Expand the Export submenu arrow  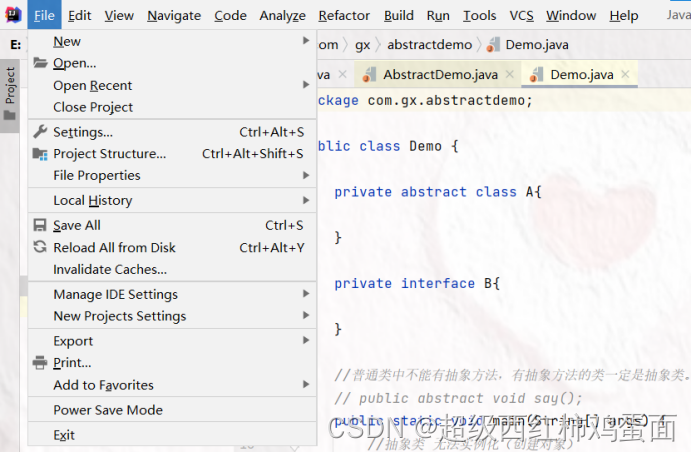(306, 340)
